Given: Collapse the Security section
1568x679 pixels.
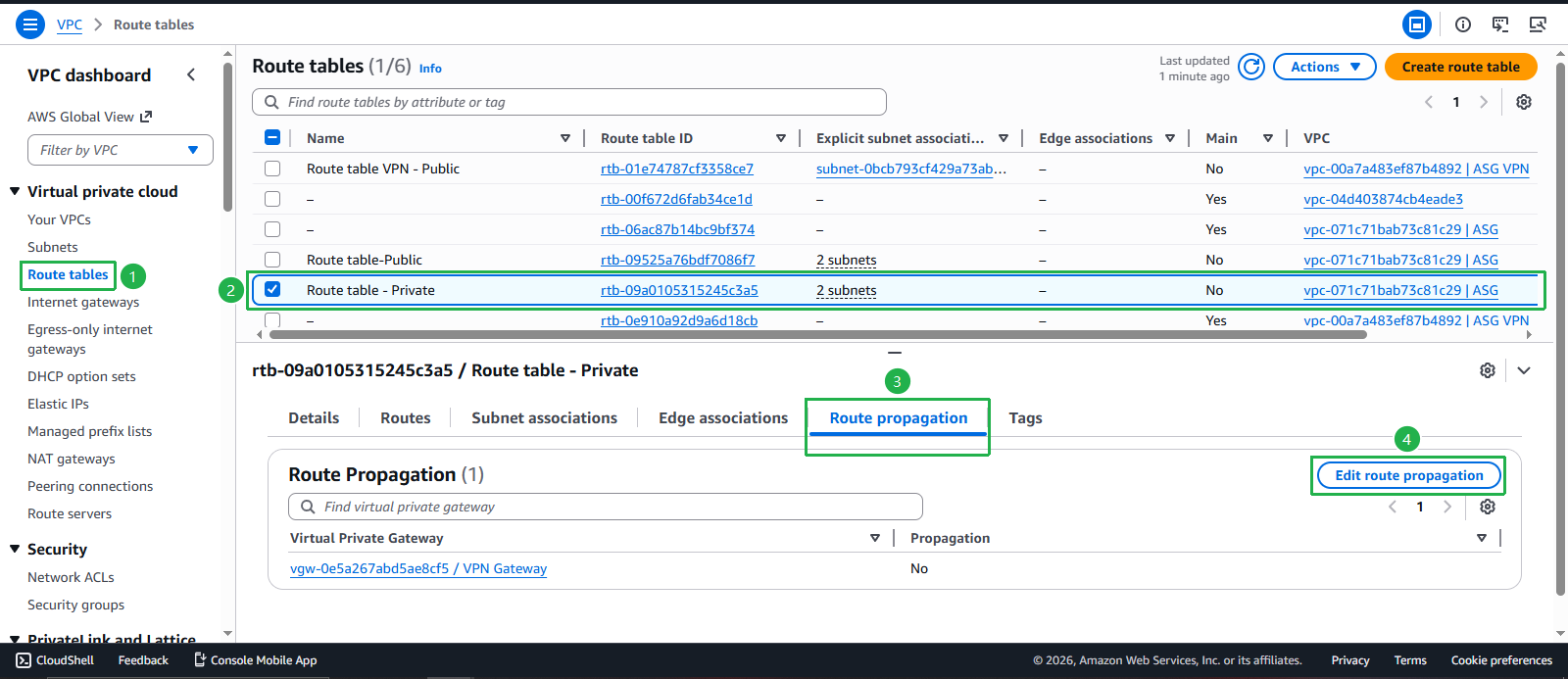Looking at the screenshot, I should (x=15, y=549).
